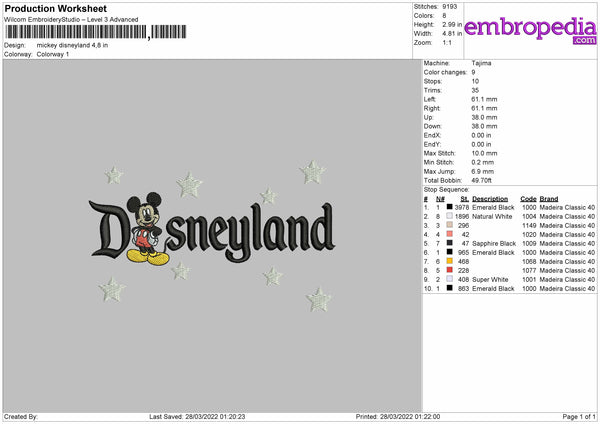
Task: Click the Left value '61.1 mm'
Action: point(484,99)
